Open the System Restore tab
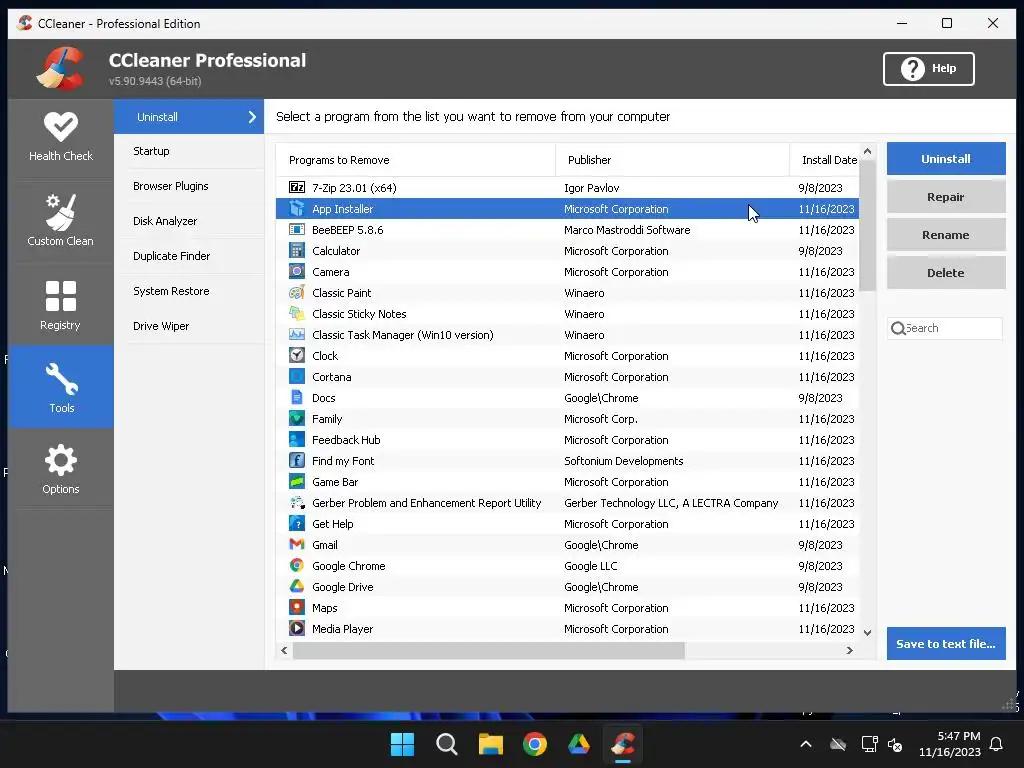This screenshot has width=1024, height=768. point(189,291)
